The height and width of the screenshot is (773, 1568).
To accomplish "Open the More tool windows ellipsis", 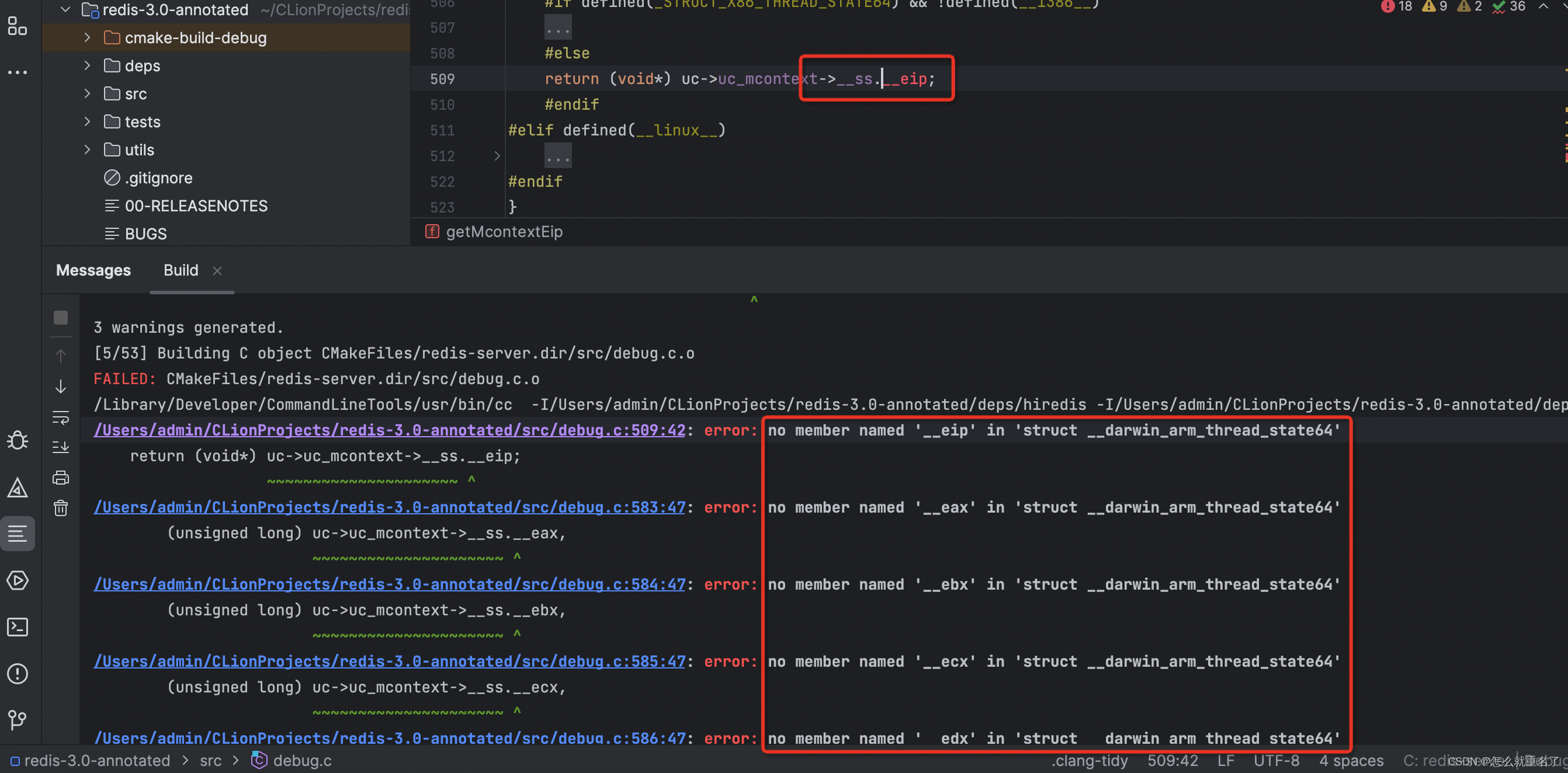I will click(17, 72).
